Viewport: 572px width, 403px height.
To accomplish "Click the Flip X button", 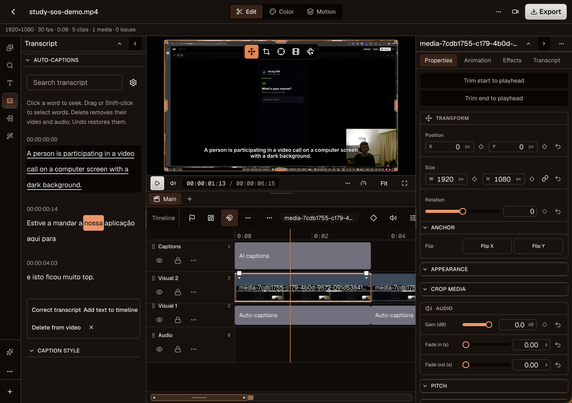I will [x=487, y=246].
